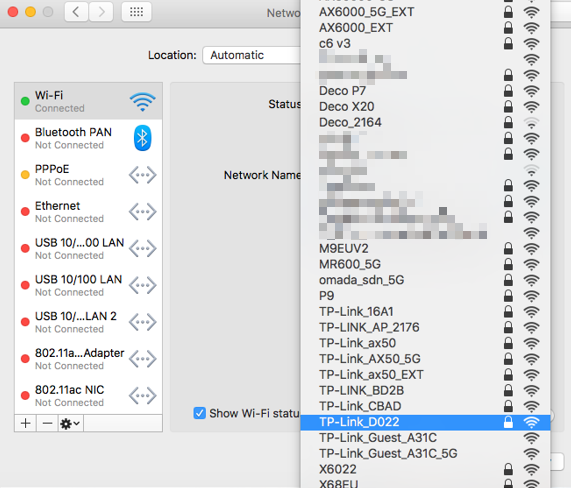This screenshot has height=488, width=571.
Task: Click the PPPoE connection arrows icon
Action: (142, 175)
